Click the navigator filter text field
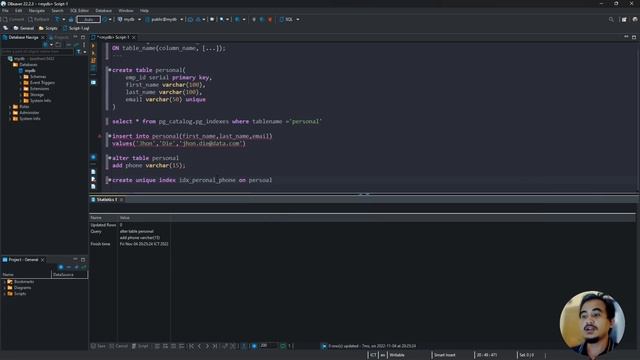The width and height of the screenshot is (640, 360). [x=37, y=52]
